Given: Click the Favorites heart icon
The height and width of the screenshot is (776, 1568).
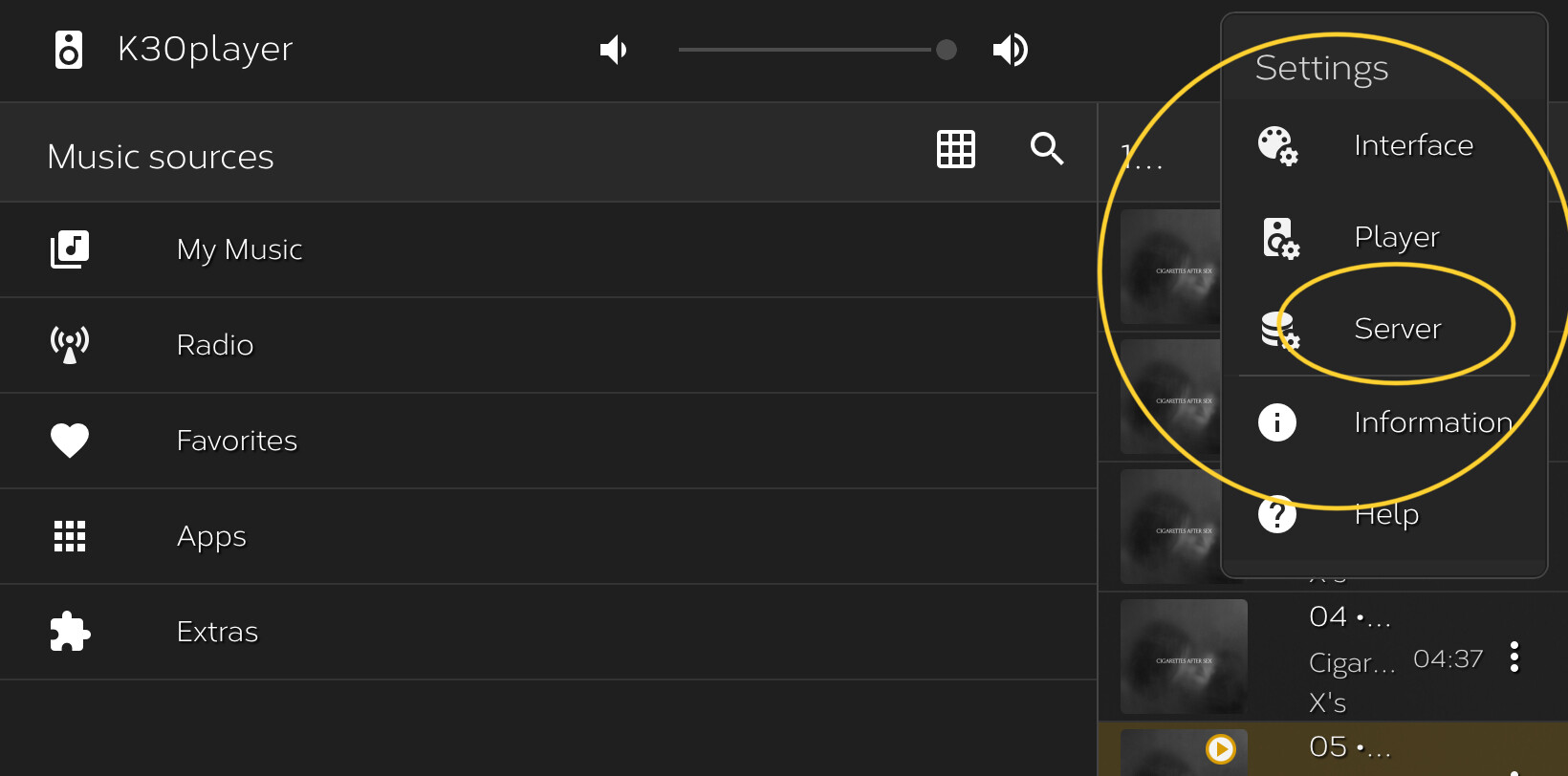Looking at the screenshot, I should pos(70,441).
